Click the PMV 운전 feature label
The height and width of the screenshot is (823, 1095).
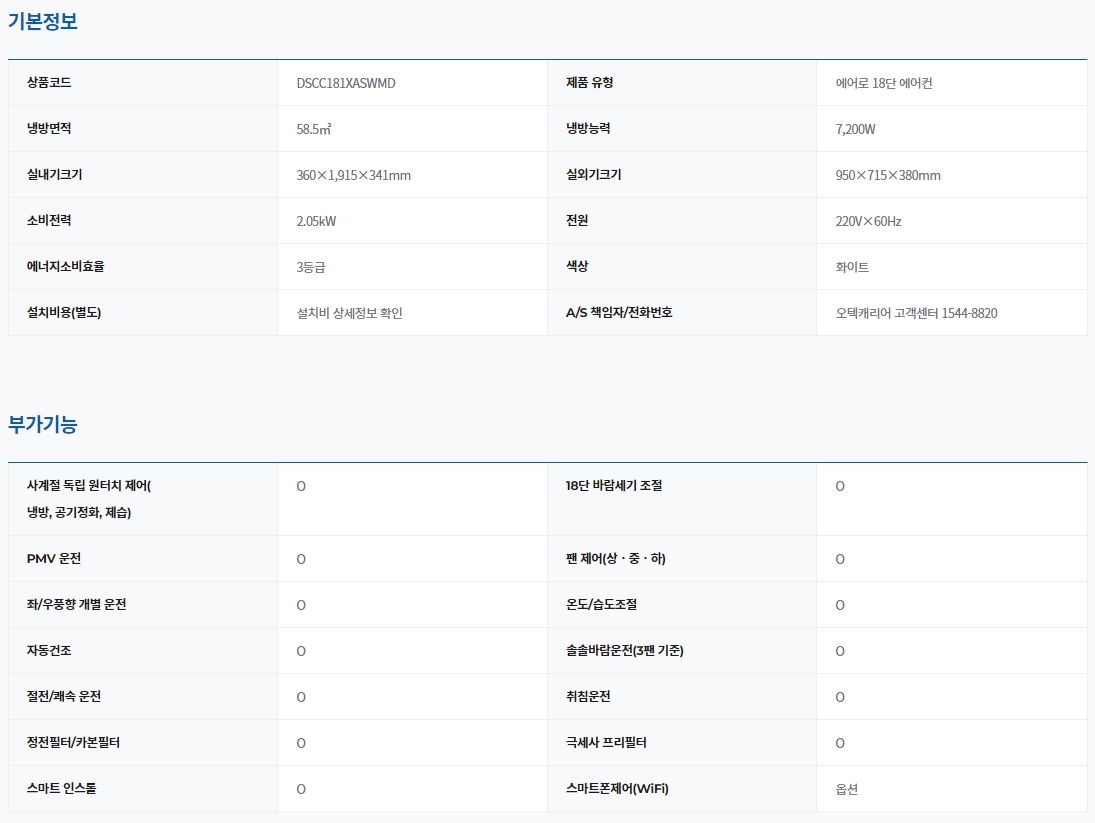(x=54, y=558)
